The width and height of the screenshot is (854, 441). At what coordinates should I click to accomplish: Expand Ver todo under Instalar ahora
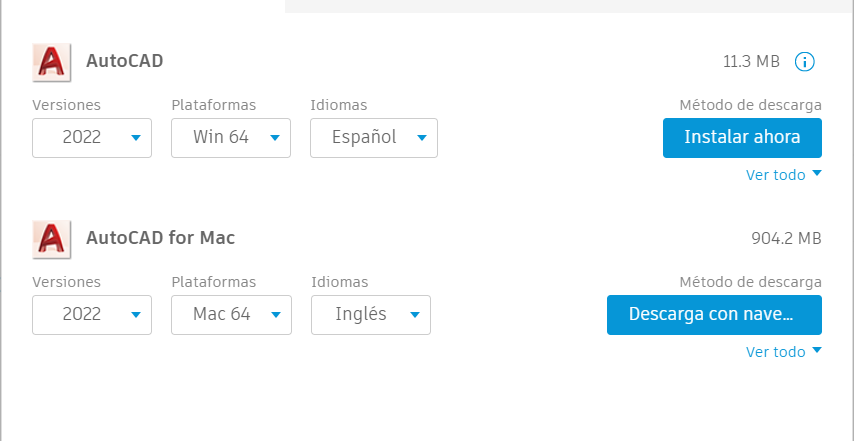tap(783, 175)
